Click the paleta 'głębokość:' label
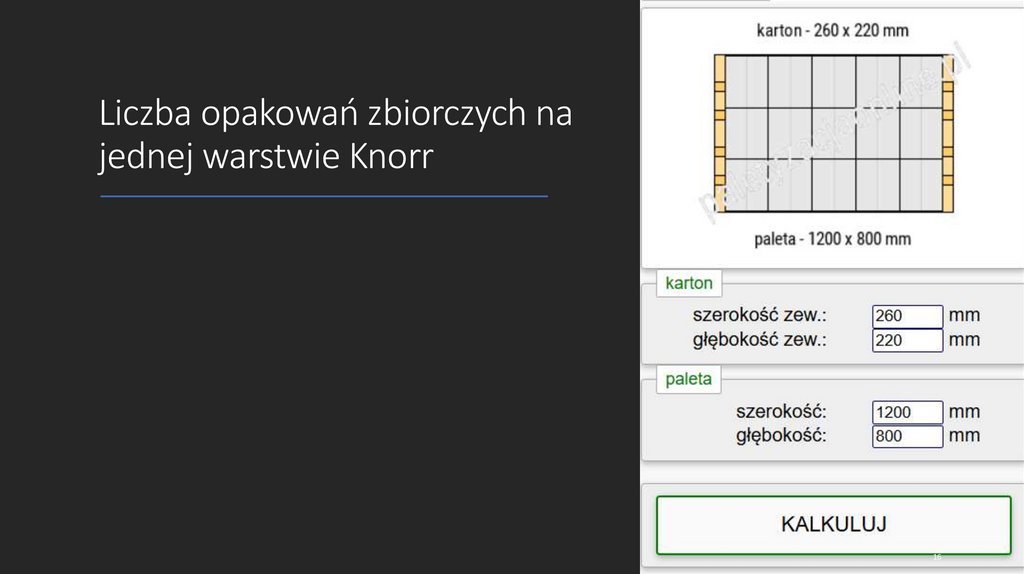 (x=781, y=436)
